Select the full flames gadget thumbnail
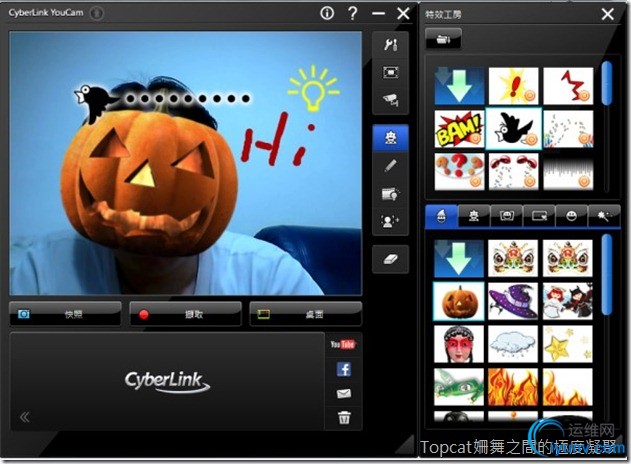Image resolution: width=631 pixels, height=464 pixels. (x=513, y=387)
